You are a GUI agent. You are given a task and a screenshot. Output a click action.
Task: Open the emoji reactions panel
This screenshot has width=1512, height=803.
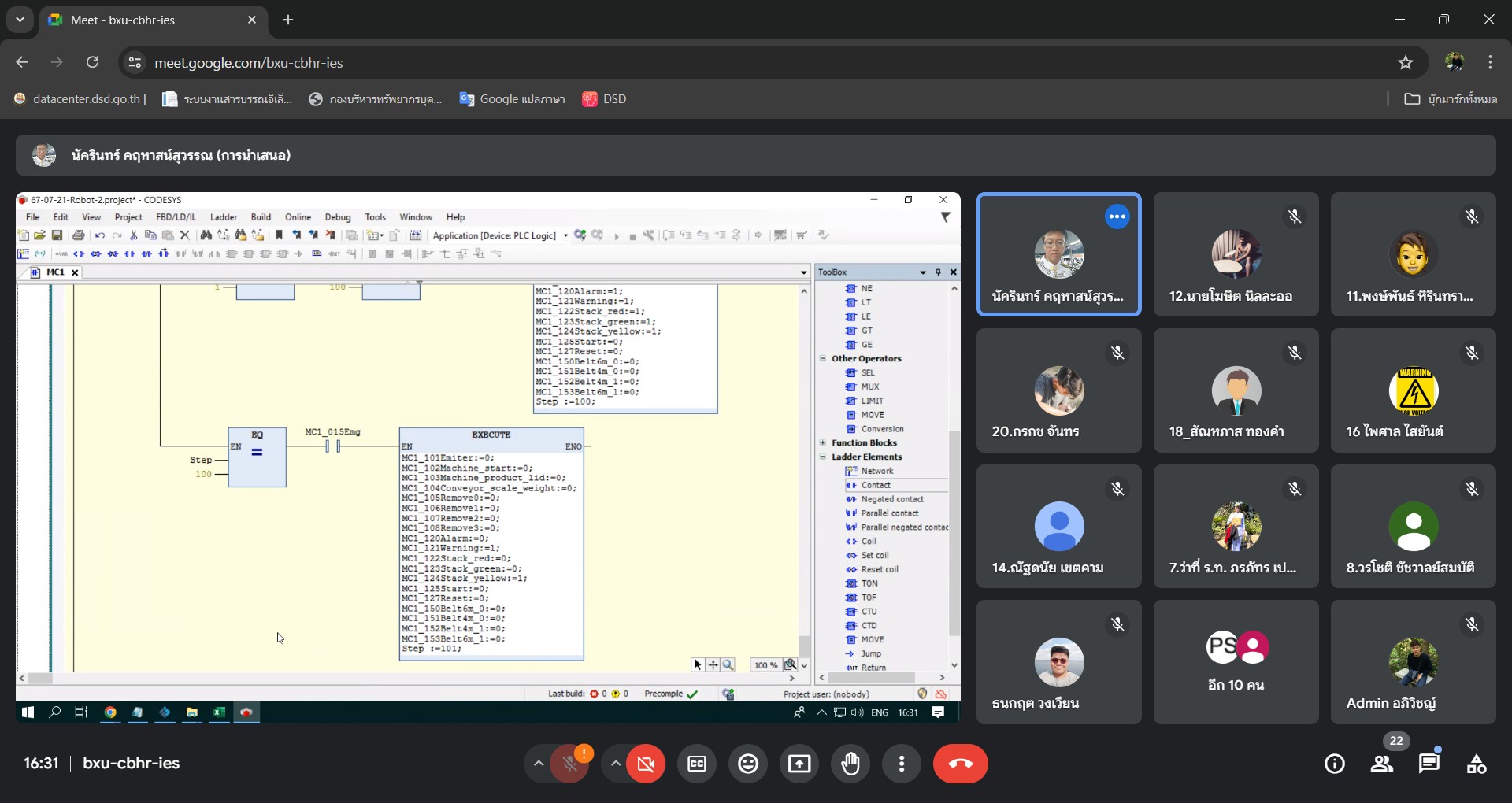click(x=748, y=764)
